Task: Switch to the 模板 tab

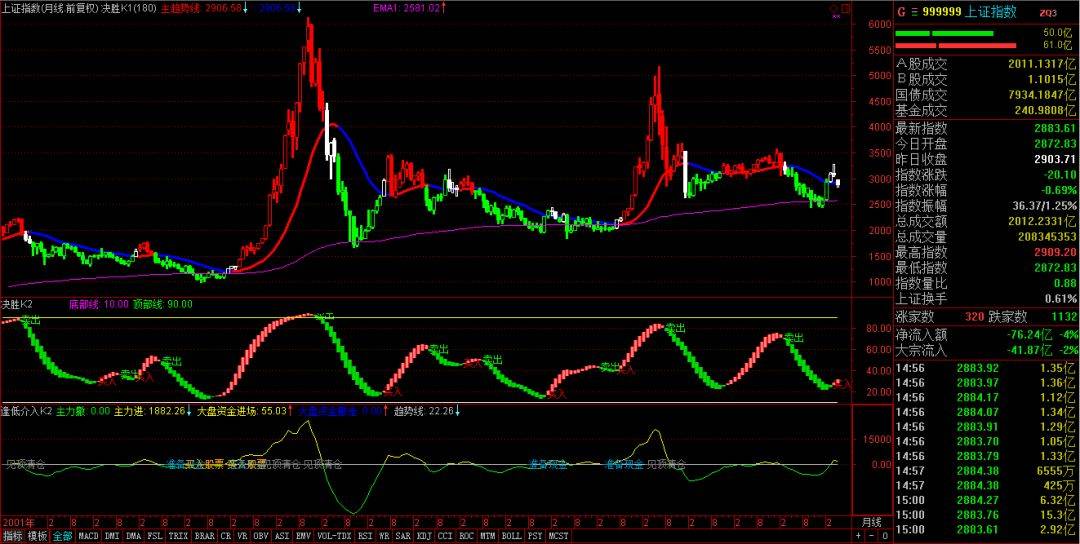Action: [37, 536]
